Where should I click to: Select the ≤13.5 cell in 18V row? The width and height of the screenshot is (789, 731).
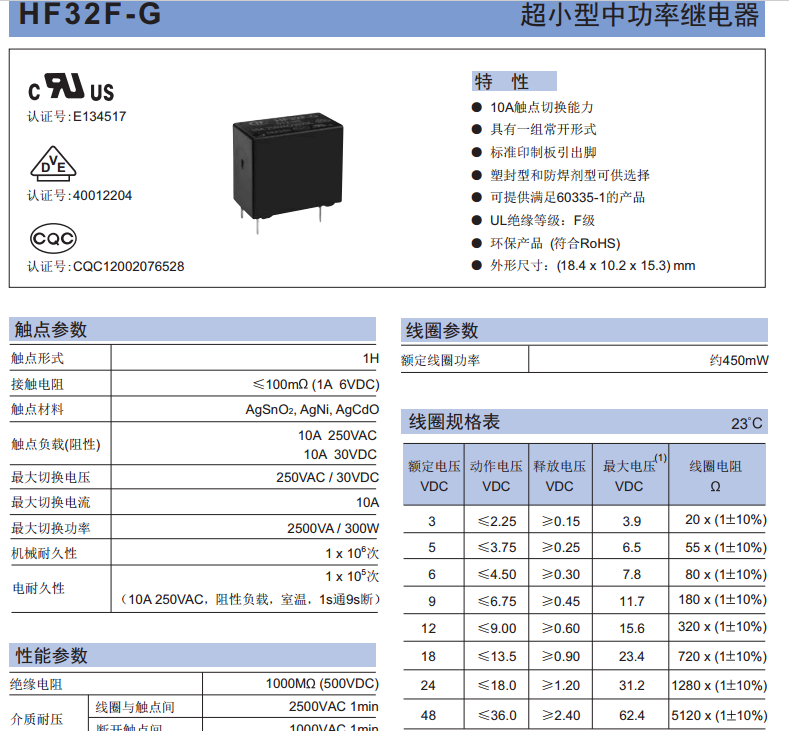tap(497, 657)
